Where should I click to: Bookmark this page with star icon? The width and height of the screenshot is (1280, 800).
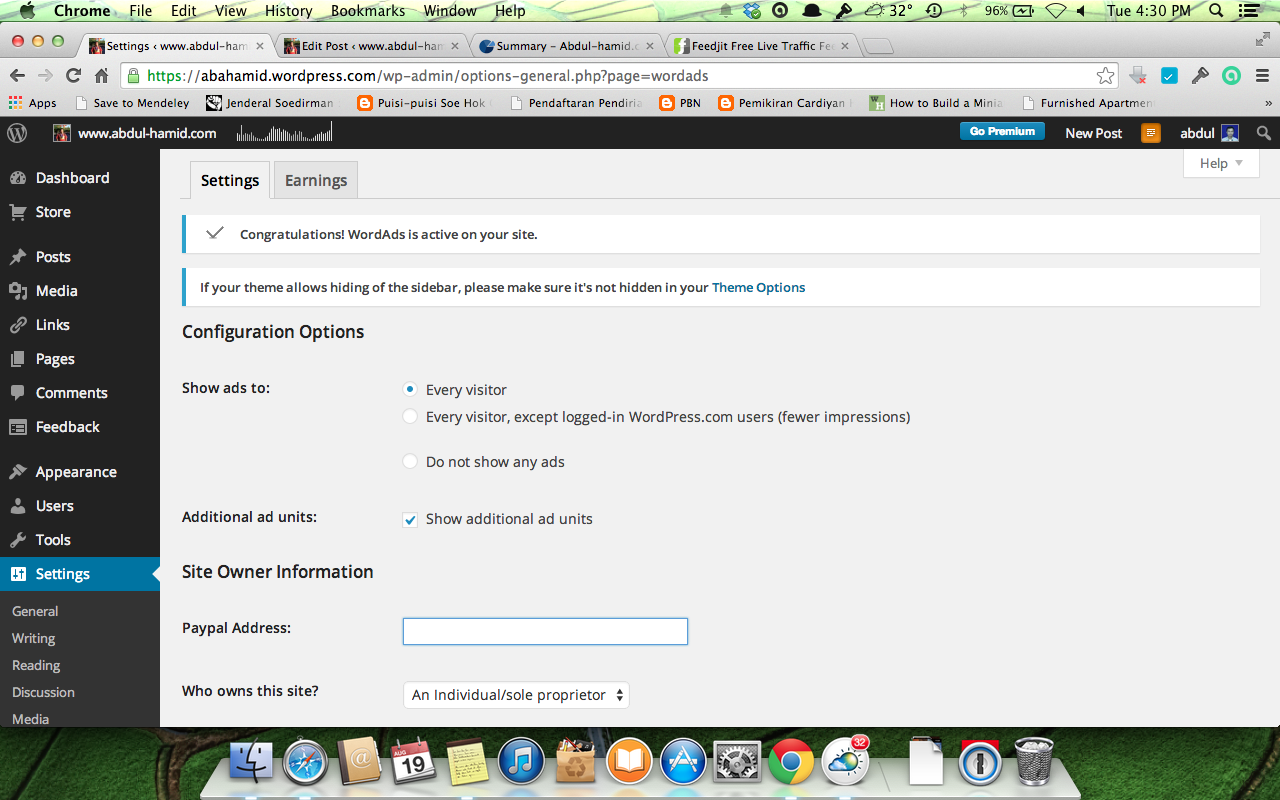coord(1105,76)
